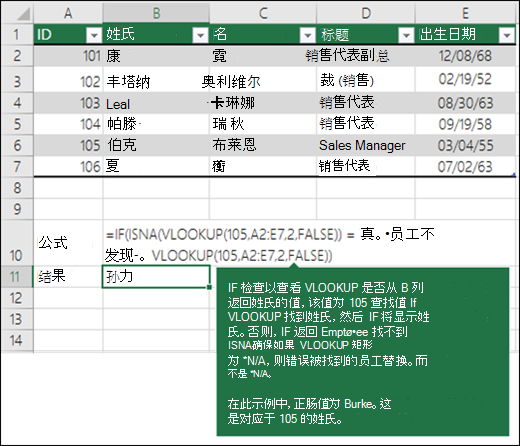The image size is (520, 446).
Task: Click cell with ID 103
Action: pos(68,103)
